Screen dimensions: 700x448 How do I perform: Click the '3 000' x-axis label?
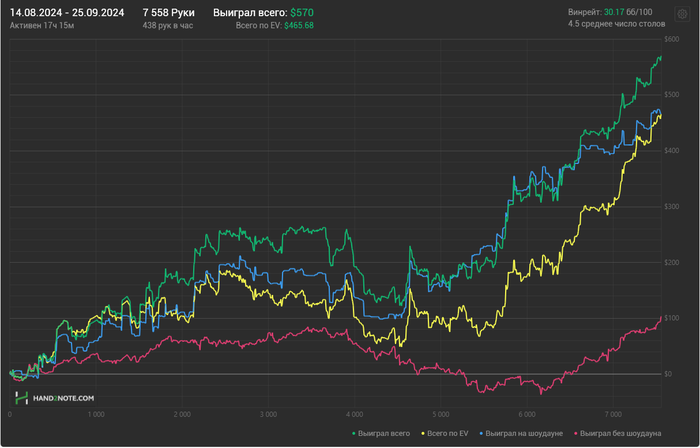[x=268, y=415]
